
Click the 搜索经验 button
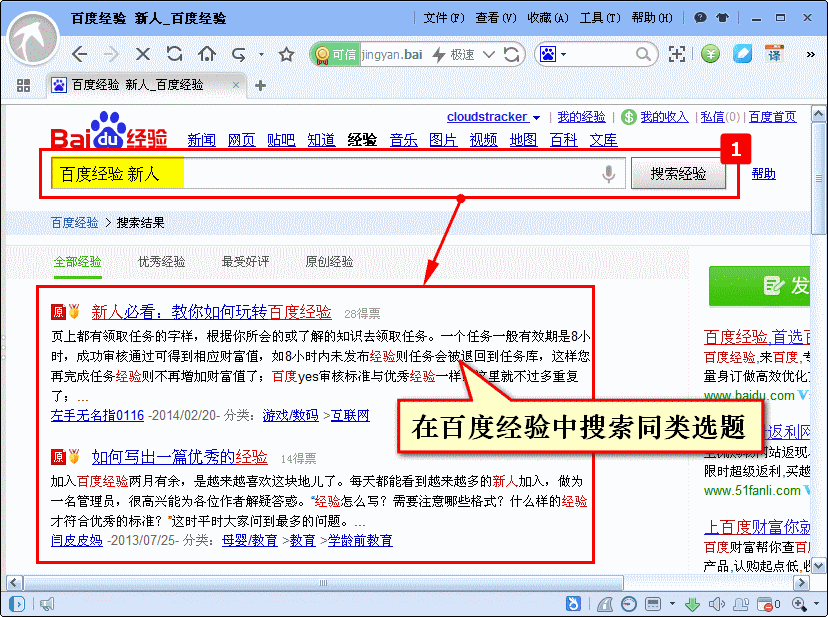(x=679, y=173)
